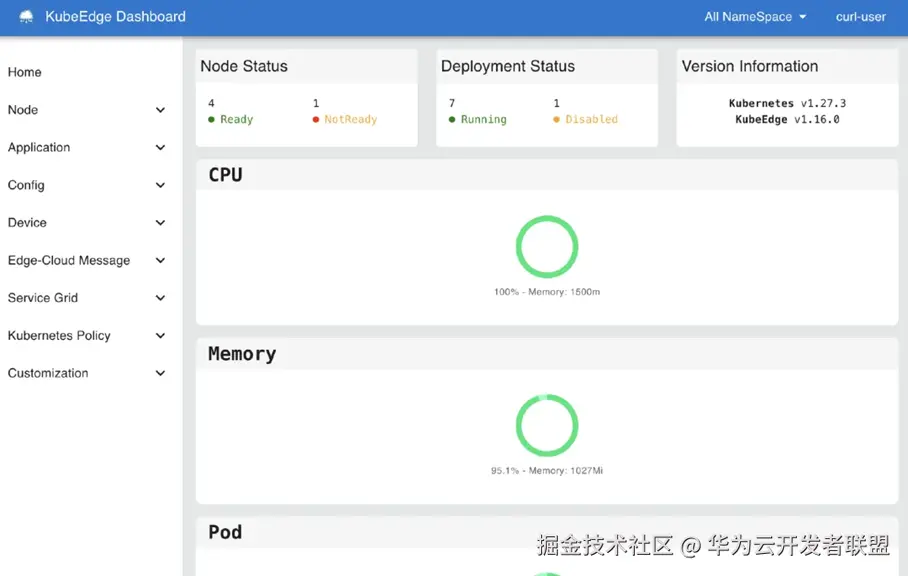This screenshot has width=908, height=576.
Task: Expand the Kubernetes Policy chevron
Action: click(x=160, y=336)
